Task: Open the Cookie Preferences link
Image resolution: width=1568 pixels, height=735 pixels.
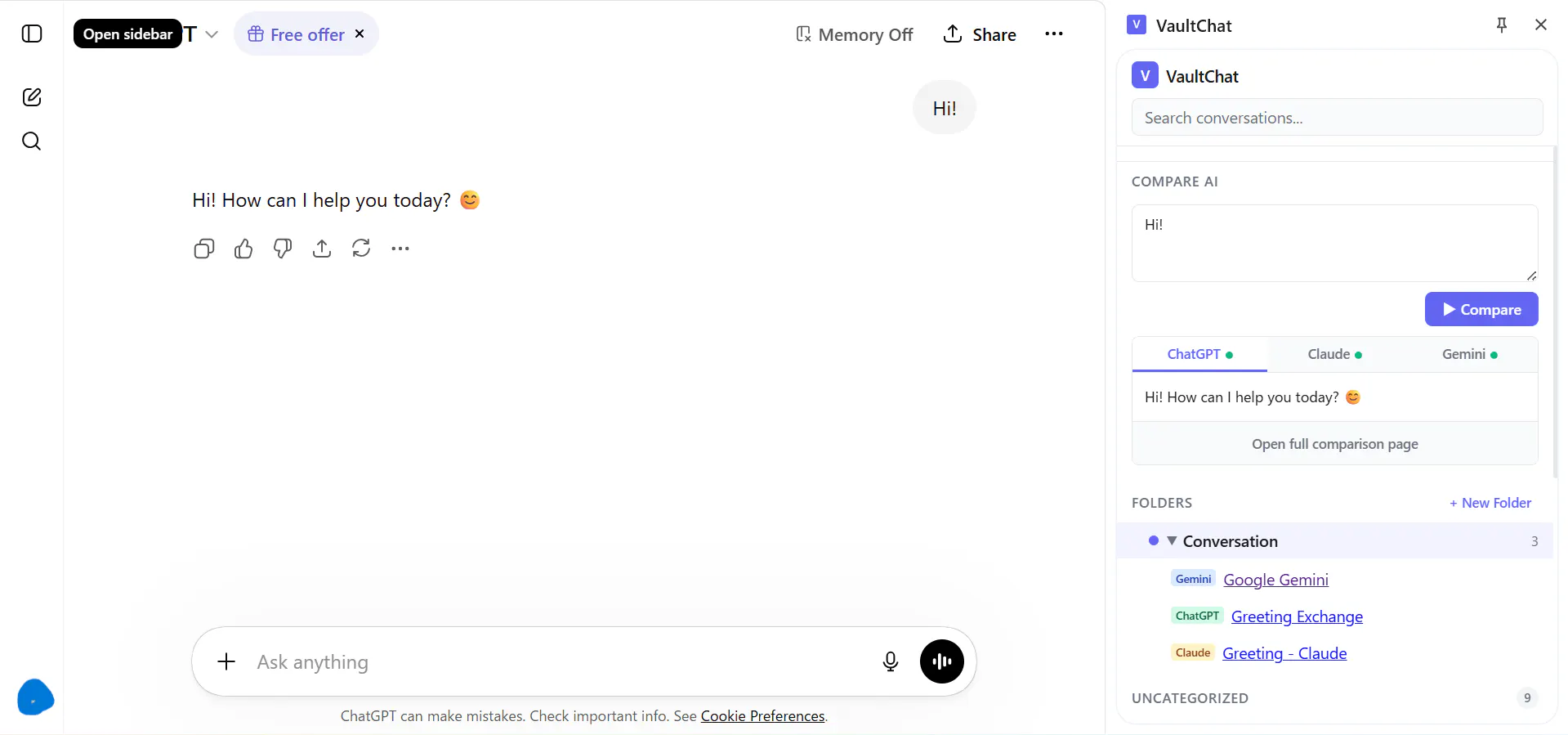Action: tap(762, 716)
